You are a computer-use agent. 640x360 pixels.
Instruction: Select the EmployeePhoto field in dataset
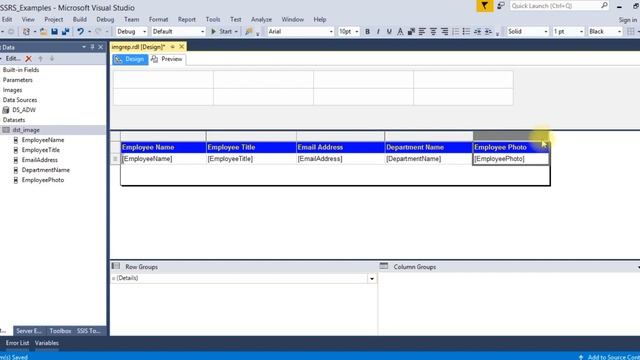click(x=43, y=180)
